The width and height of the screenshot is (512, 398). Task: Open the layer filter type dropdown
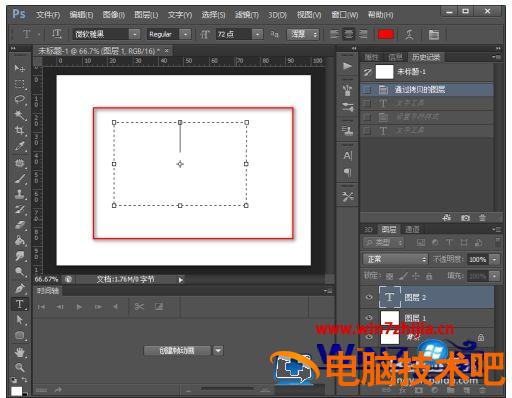383,243
